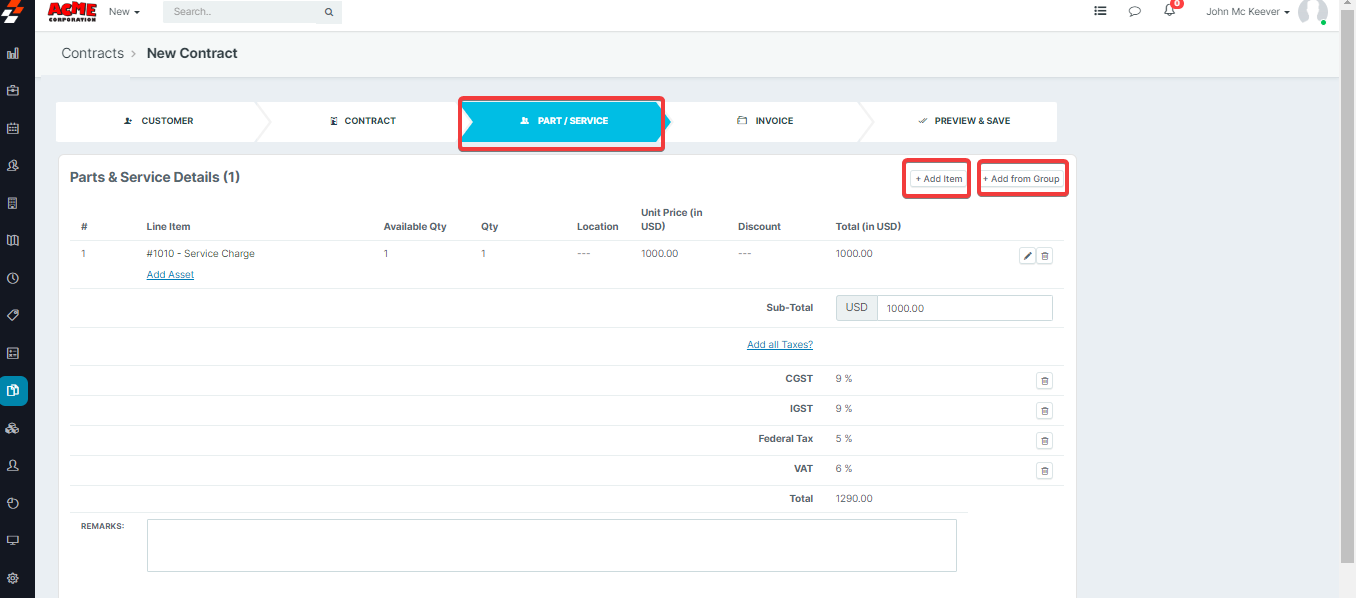Delete the Federal Tax row
The image size is (1356, 598).
point(1044,441)
